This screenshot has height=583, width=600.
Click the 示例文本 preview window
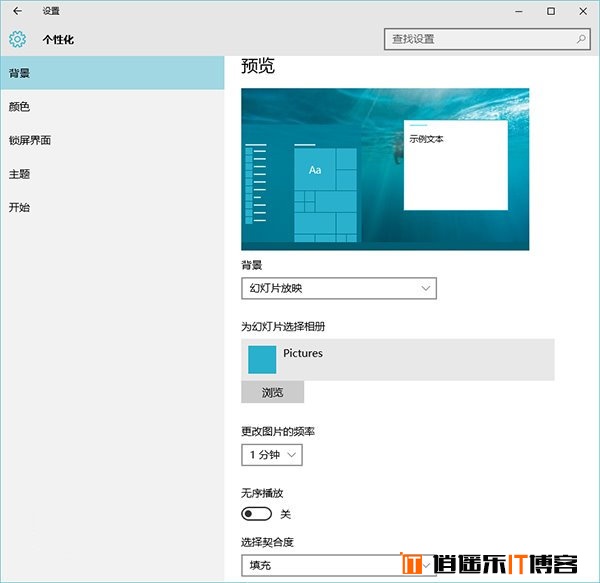(456, 165)
